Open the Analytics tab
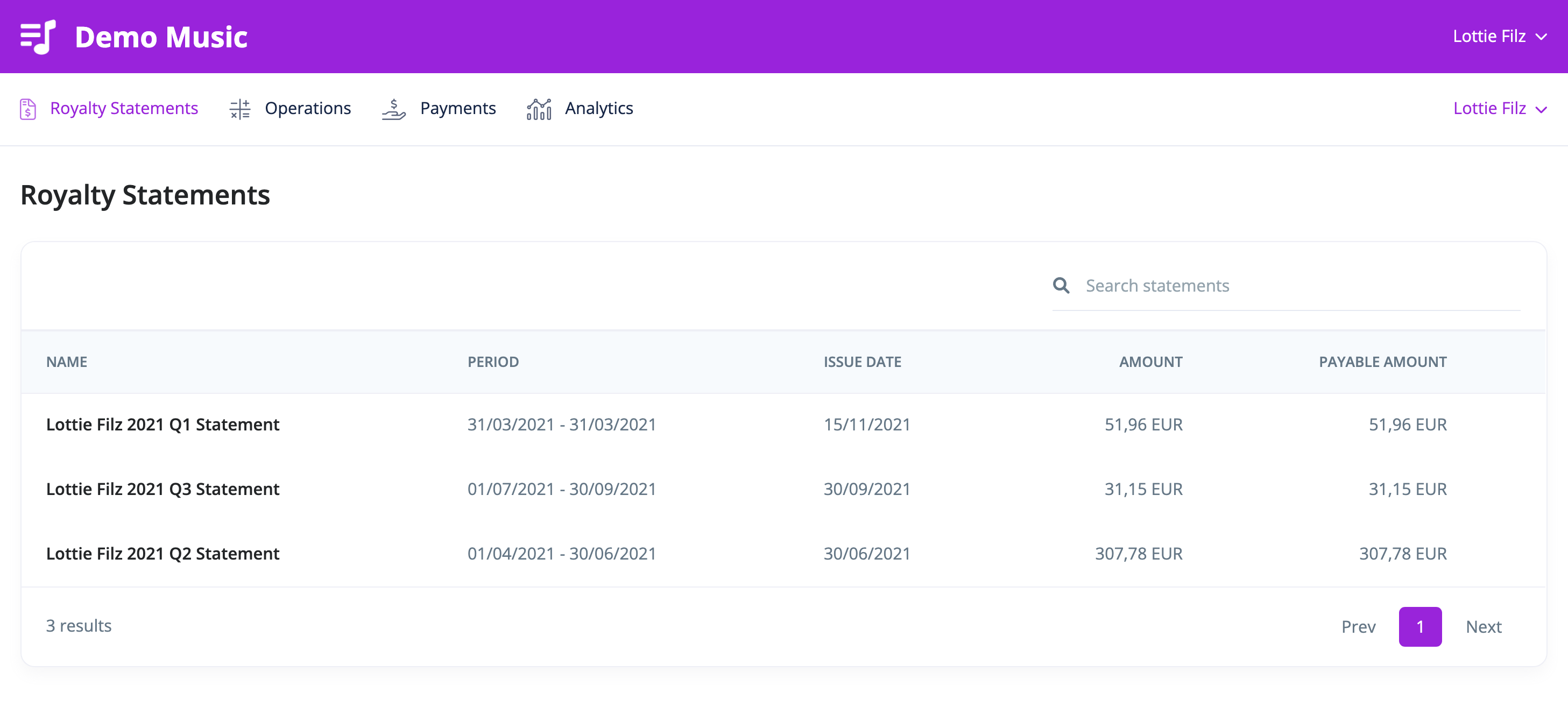This screenshot has height=707, width=1568. [x=580, y=108]
